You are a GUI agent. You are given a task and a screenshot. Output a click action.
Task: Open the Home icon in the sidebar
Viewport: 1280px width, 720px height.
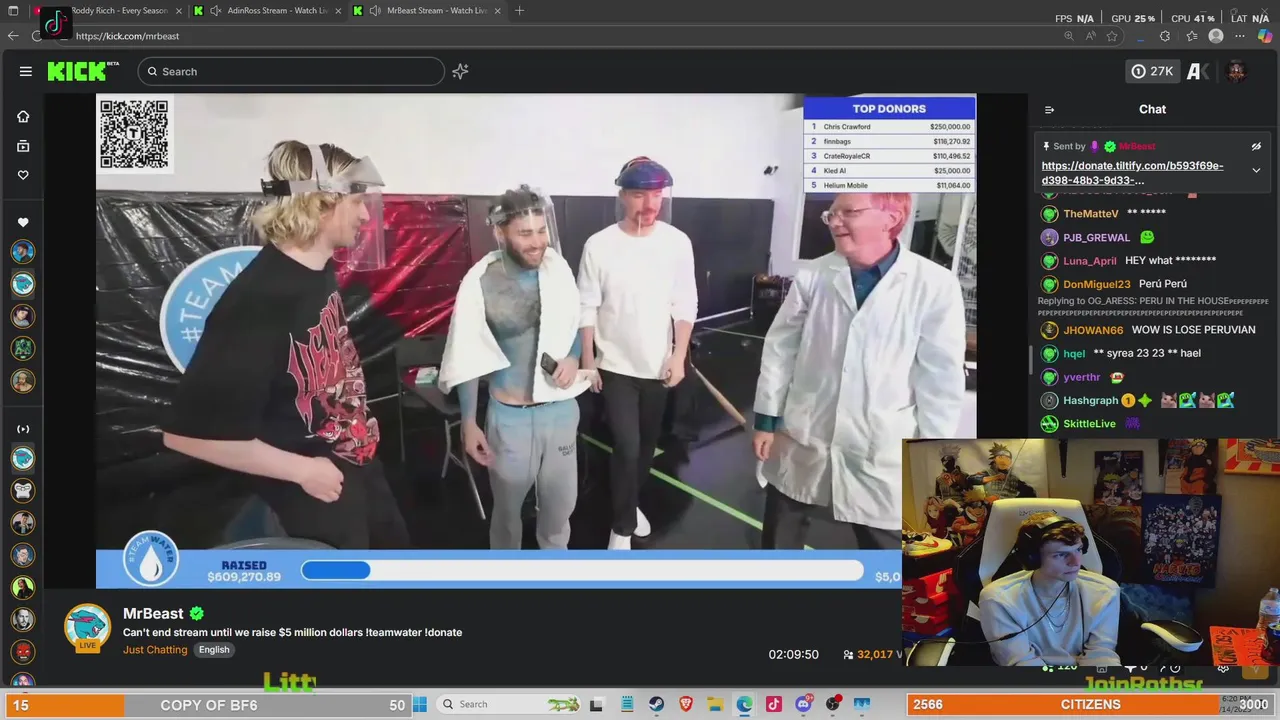[23, 116]
